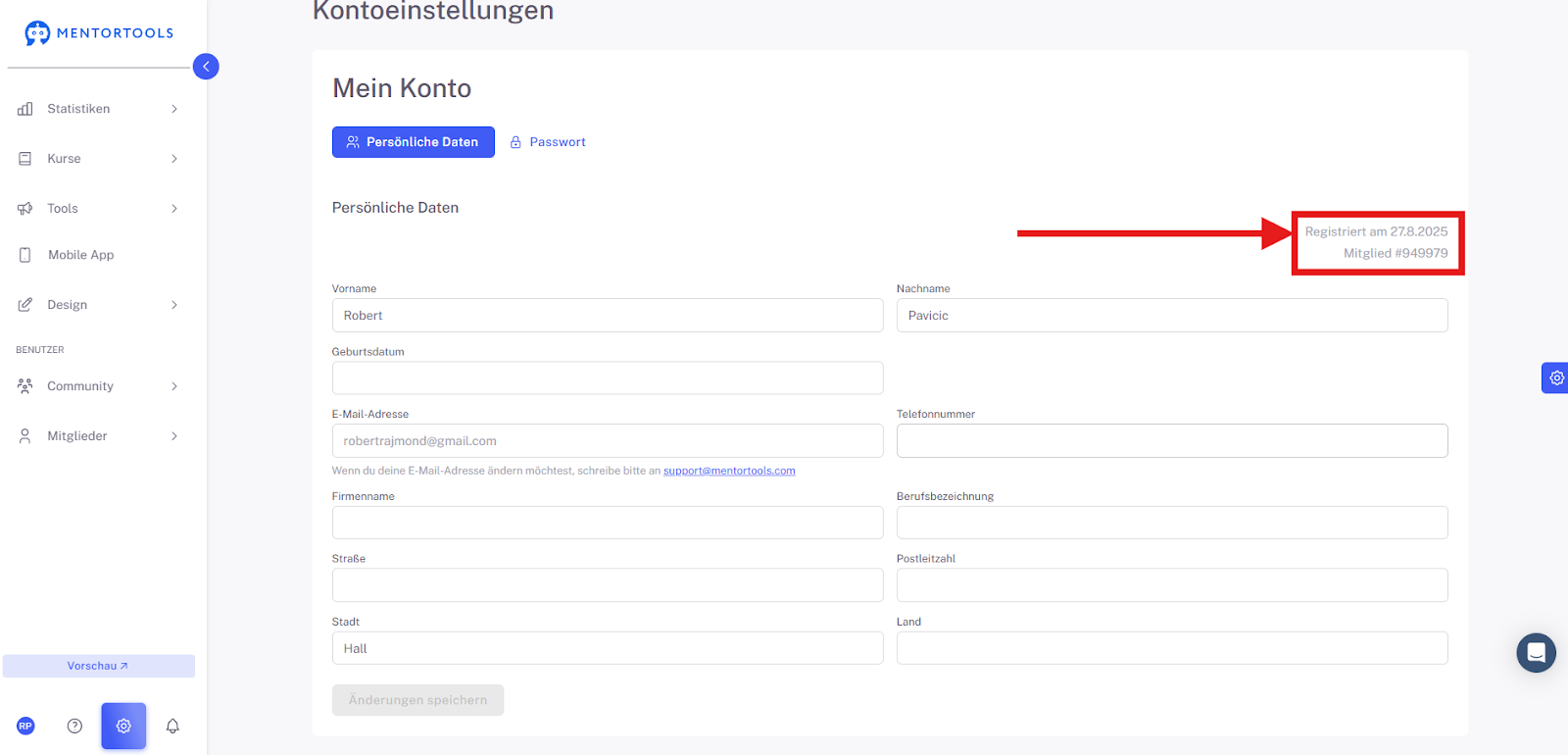Click the Tools megaphone icon

coord(25,209)
